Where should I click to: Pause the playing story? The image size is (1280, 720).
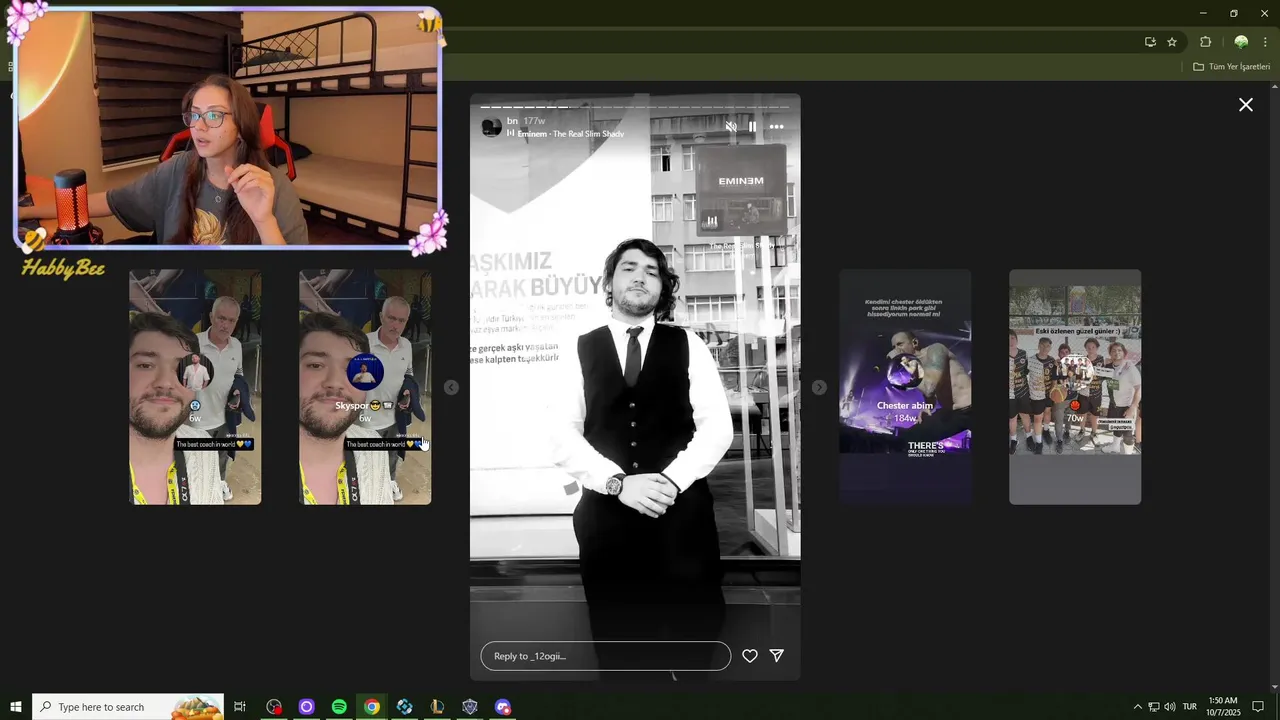(x=752, y=127)
